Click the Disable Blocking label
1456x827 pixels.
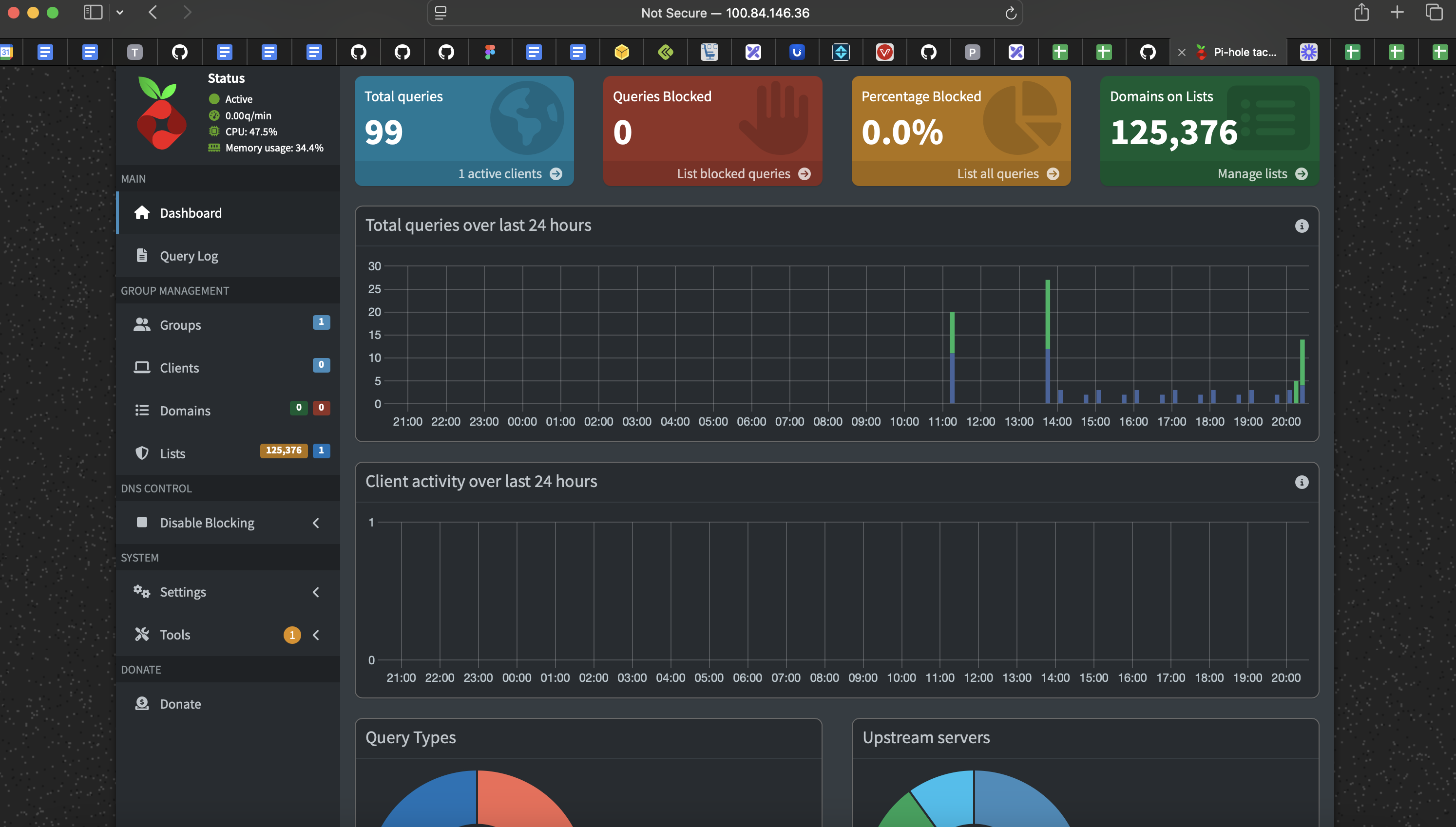click(x=208, y=523)
